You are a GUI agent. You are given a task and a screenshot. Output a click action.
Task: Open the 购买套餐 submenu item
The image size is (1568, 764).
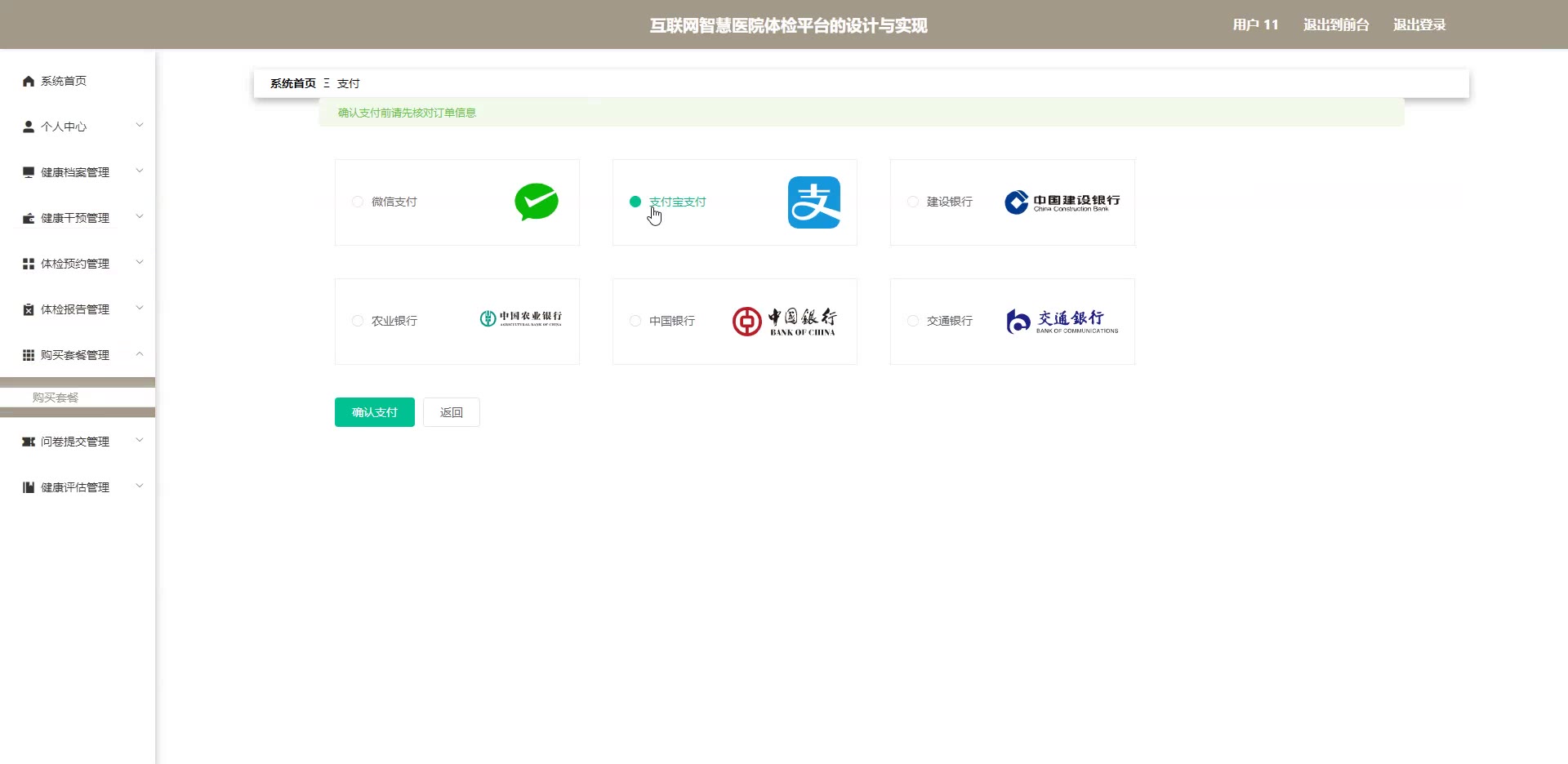tap(78, 398)
